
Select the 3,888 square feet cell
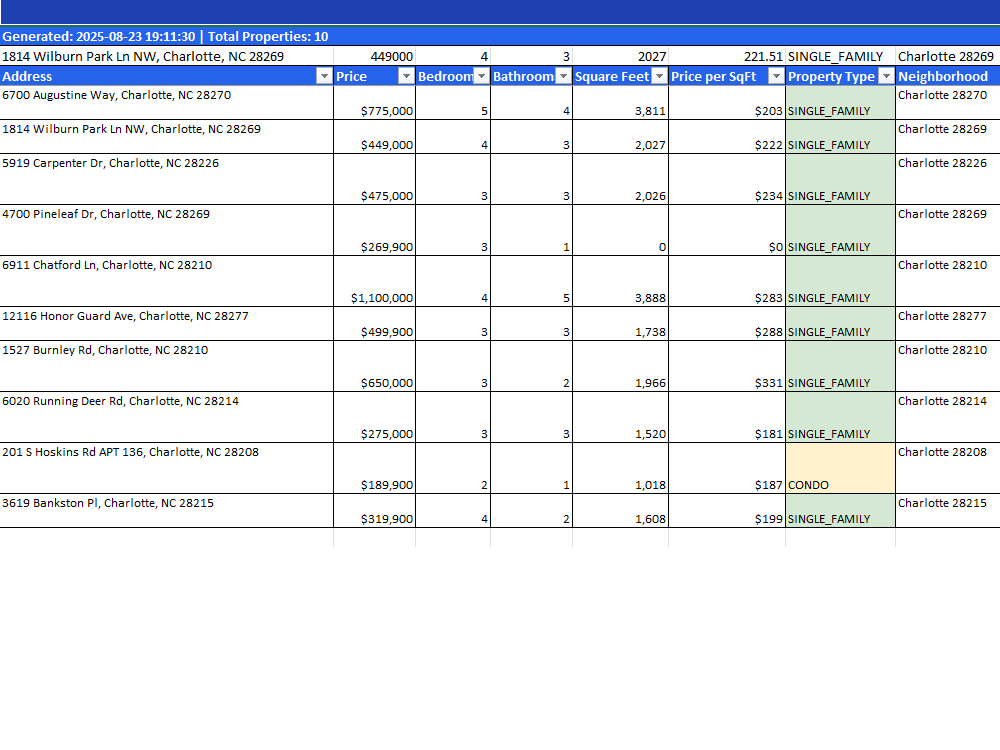(621, 281)
